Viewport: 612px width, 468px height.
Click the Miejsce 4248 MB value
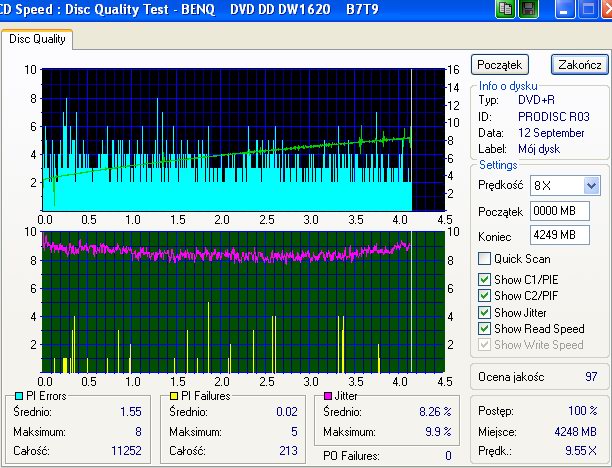pos(575,432)
